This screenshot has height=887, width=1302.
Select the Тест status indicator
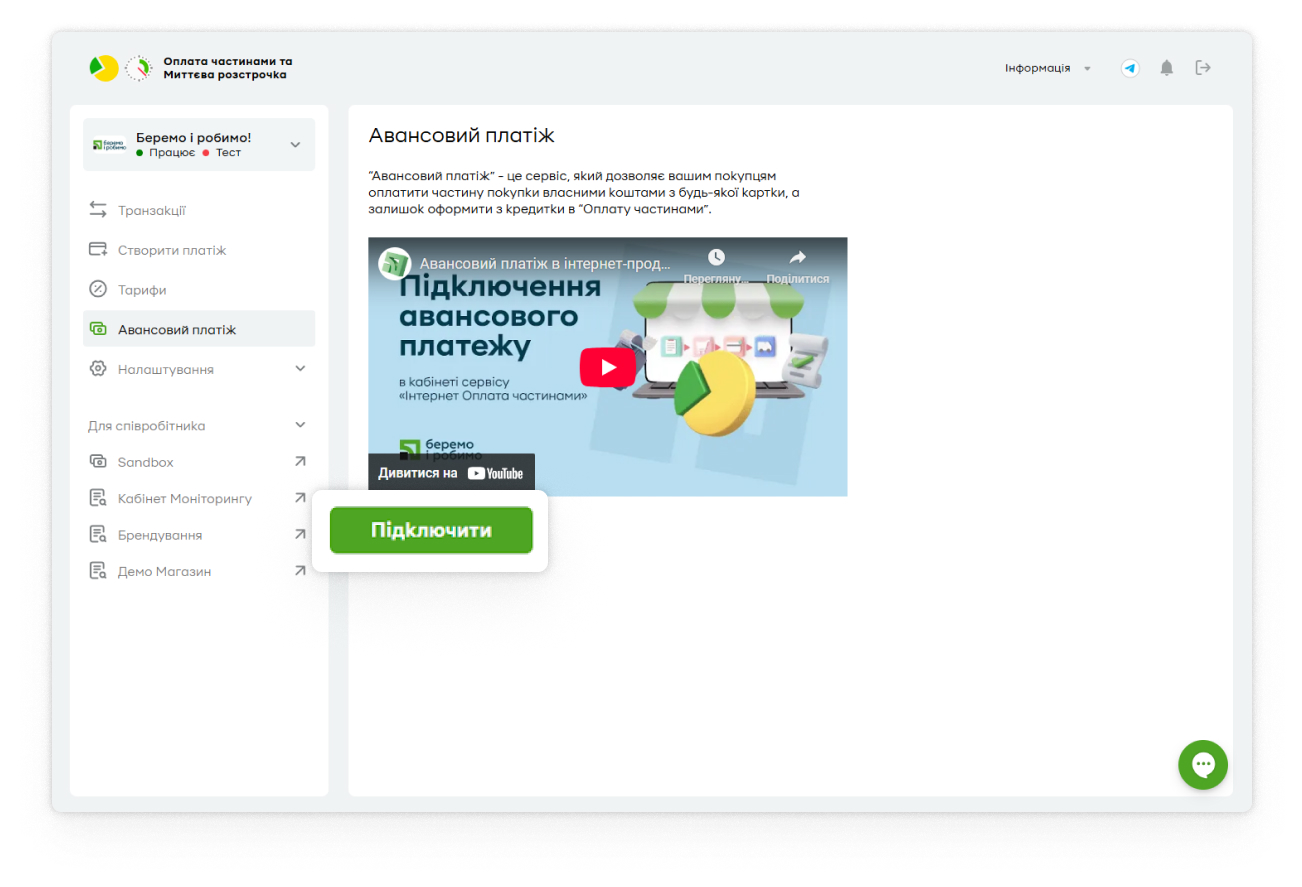[x=208, y=153]
